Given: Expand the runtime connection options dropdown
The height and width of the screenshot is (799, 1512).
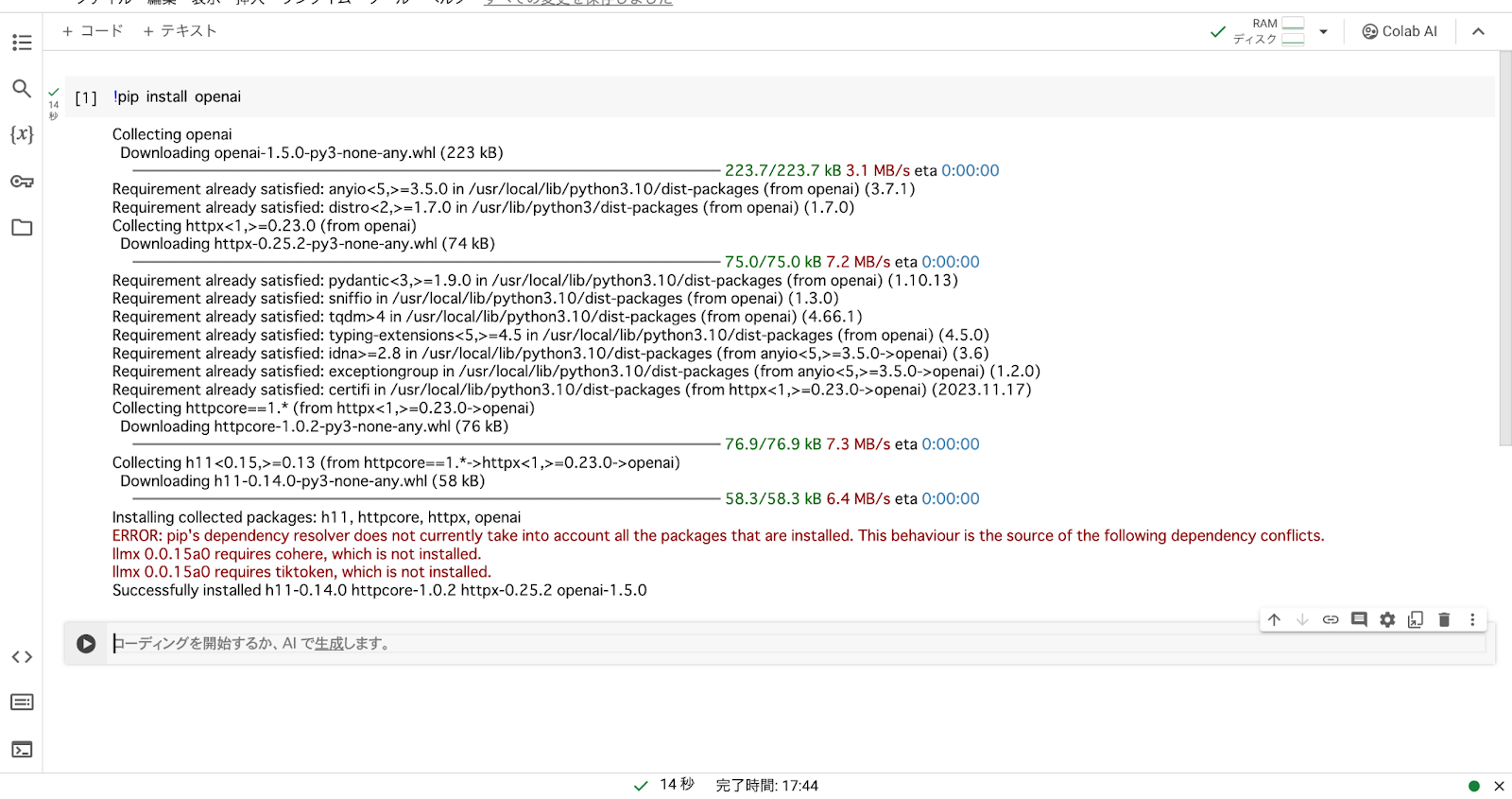Looking at the screenshot, I should pos(1323,32).
